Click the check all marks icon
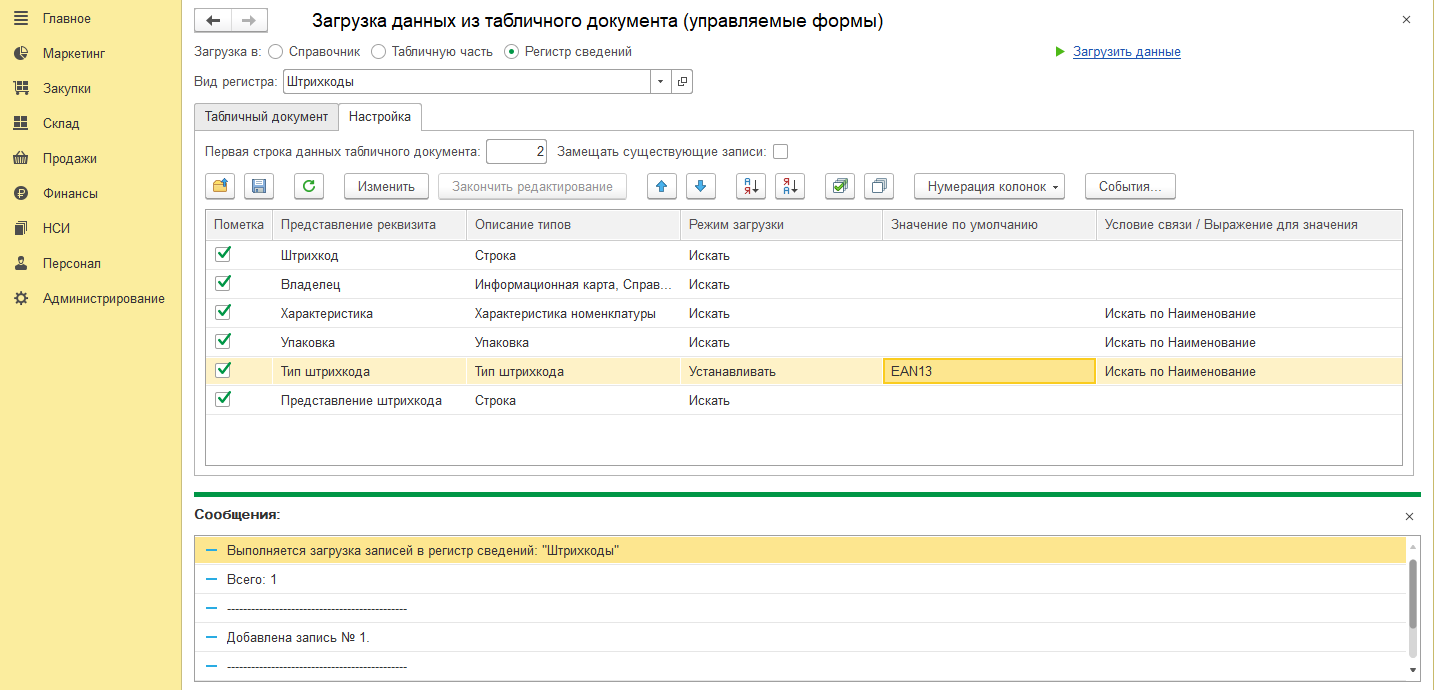Screen dimensions: 1434x690 pos(840,186)
